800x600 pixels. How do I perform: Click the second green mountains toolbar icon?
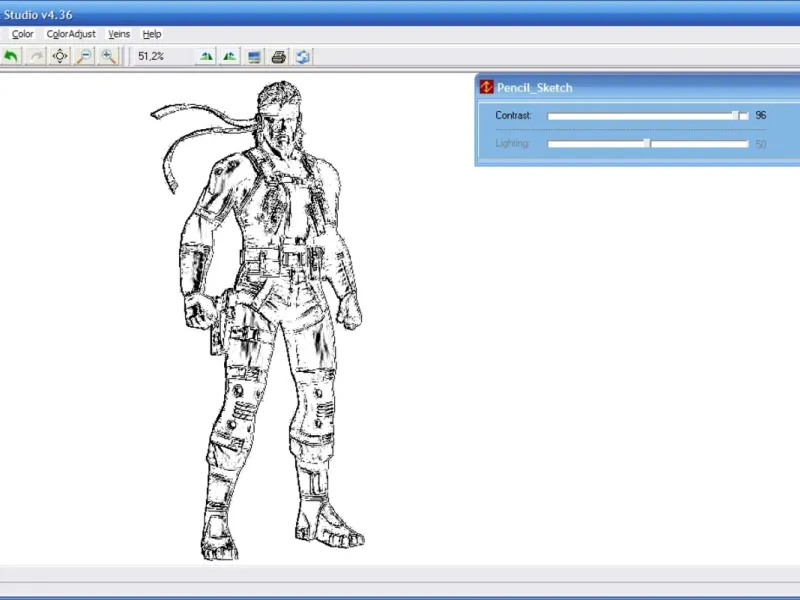(230, 56)
